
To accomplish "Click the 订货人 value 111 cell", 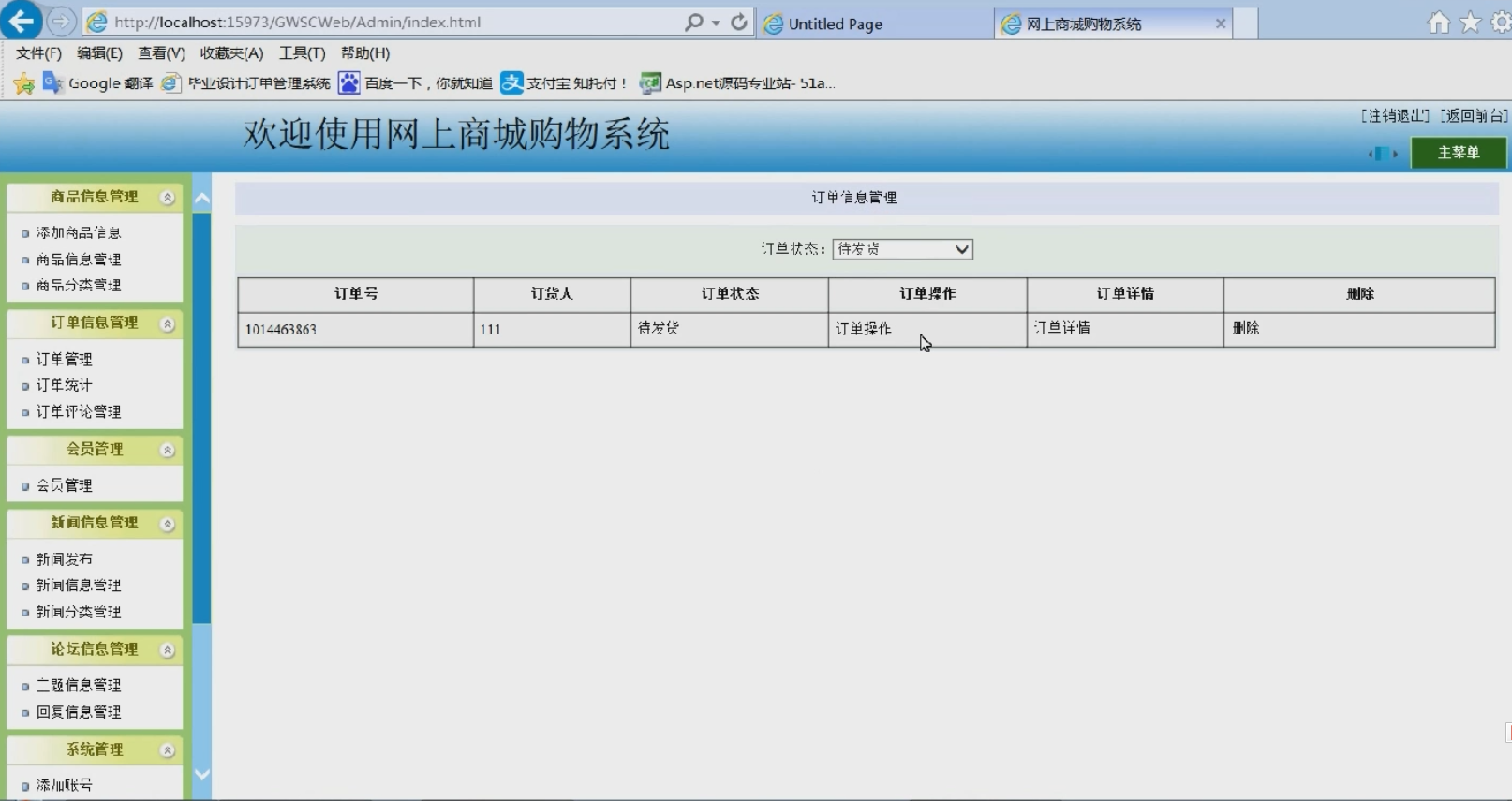I will [x=552, y=330].
